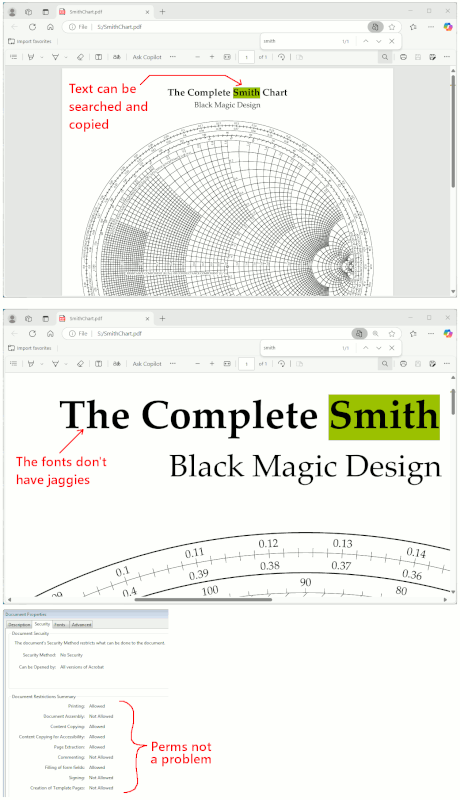Image resolution: width=460 pixels, height=800 pixels.
Task: Print the PDF from upper browser window
Action: point(403,57)
